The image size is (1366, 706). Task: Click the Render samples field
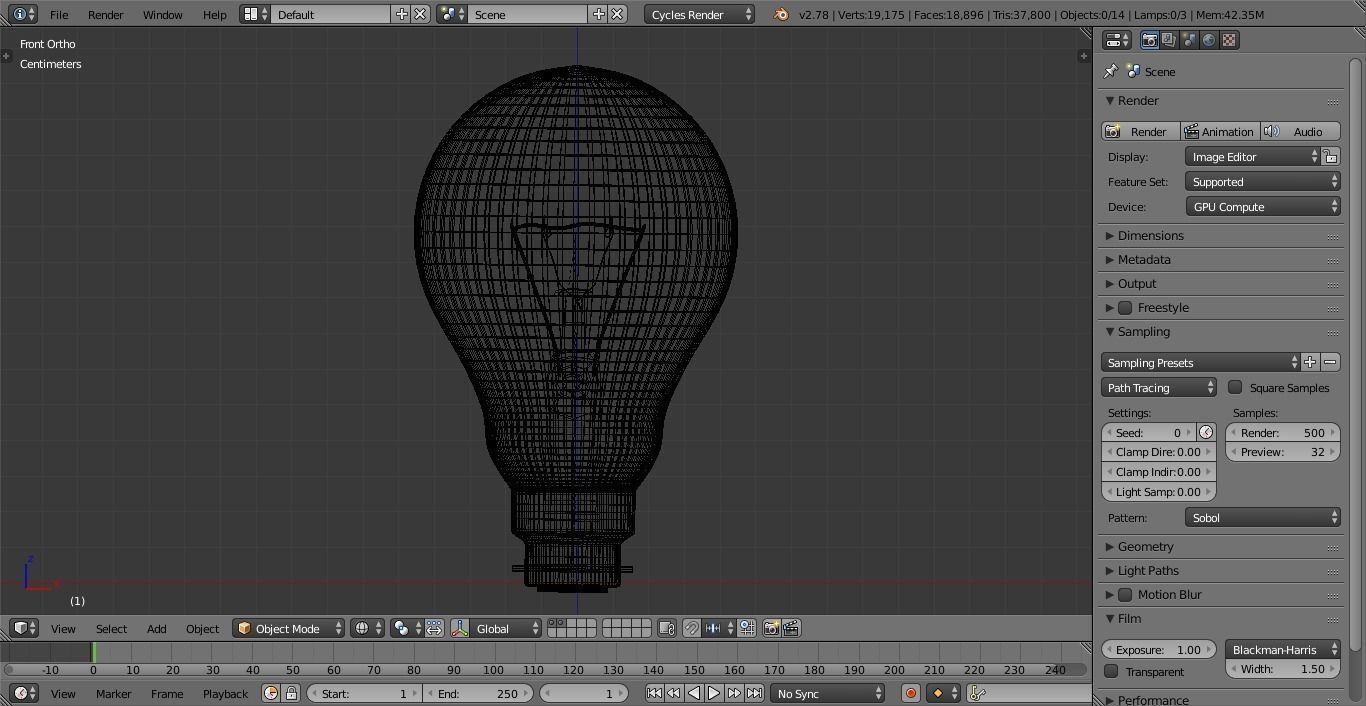pyautogui.click(x=1283, y=432)
